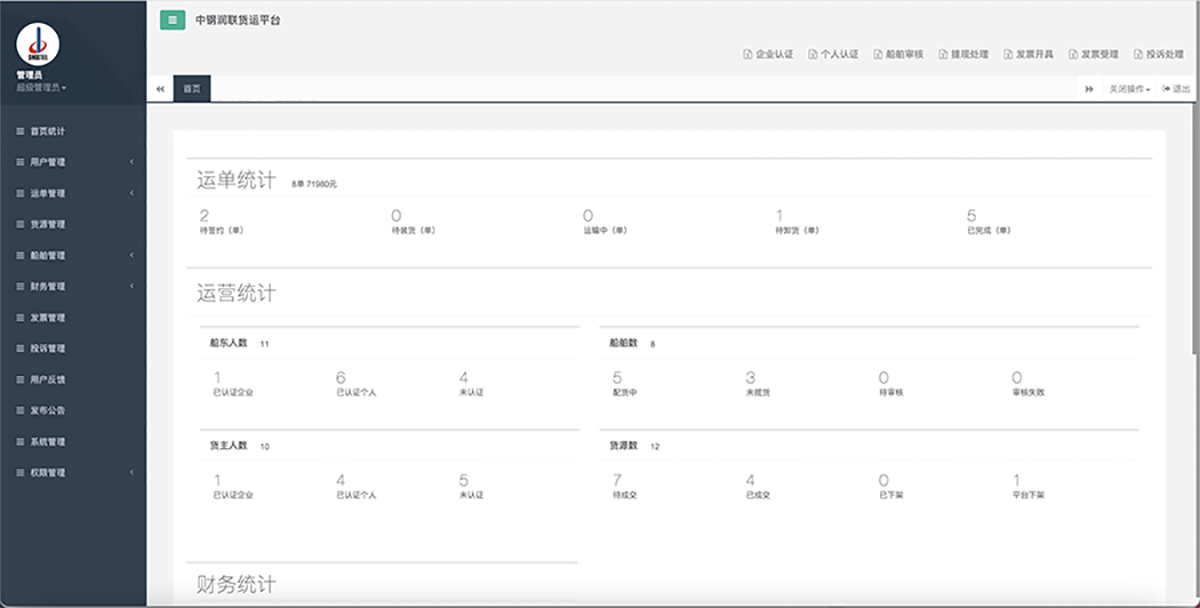Open the 超级管理员 user dropdown

point(41,88)
